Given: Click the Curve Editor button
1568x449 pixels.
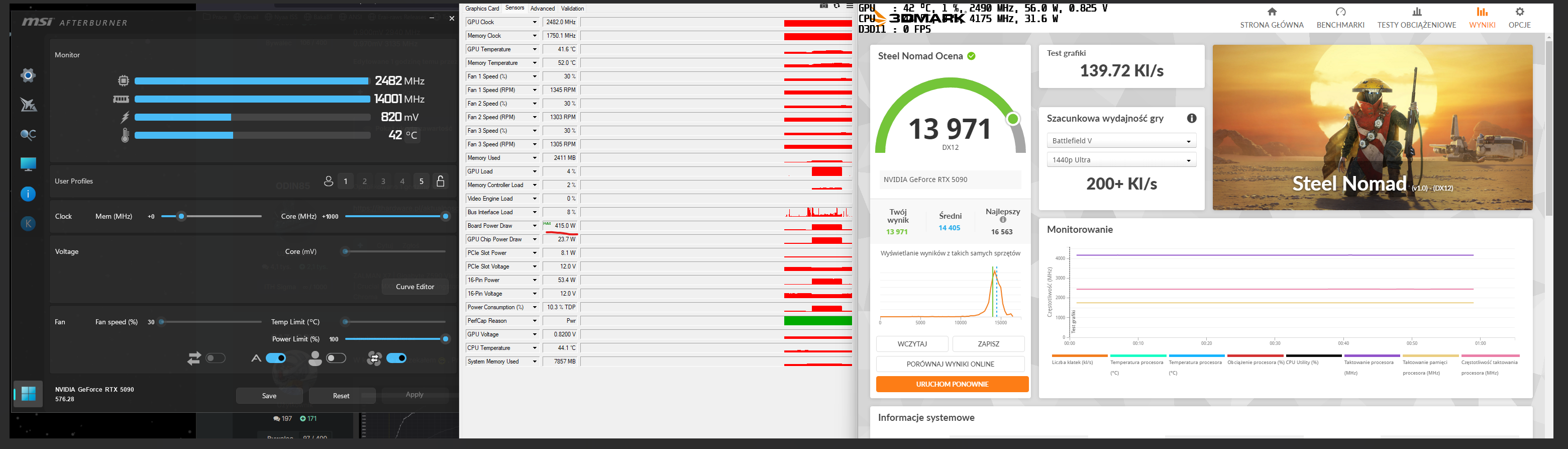Looking at the screenshot, I should [415, 287].
